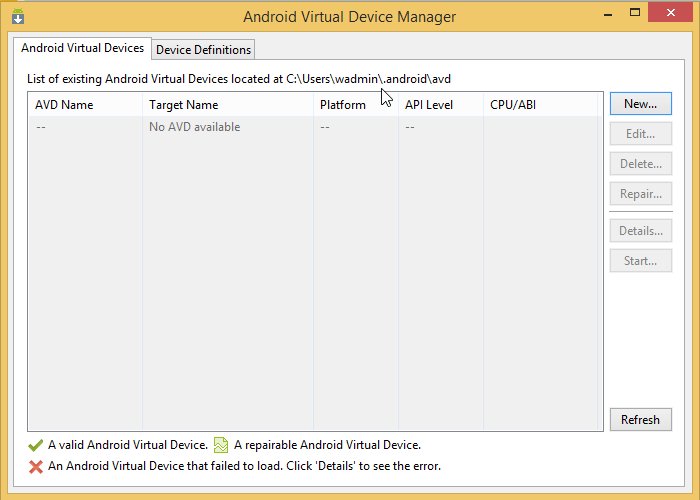Click the green checkmark valid AVD legend icon

tap(36, 445)
